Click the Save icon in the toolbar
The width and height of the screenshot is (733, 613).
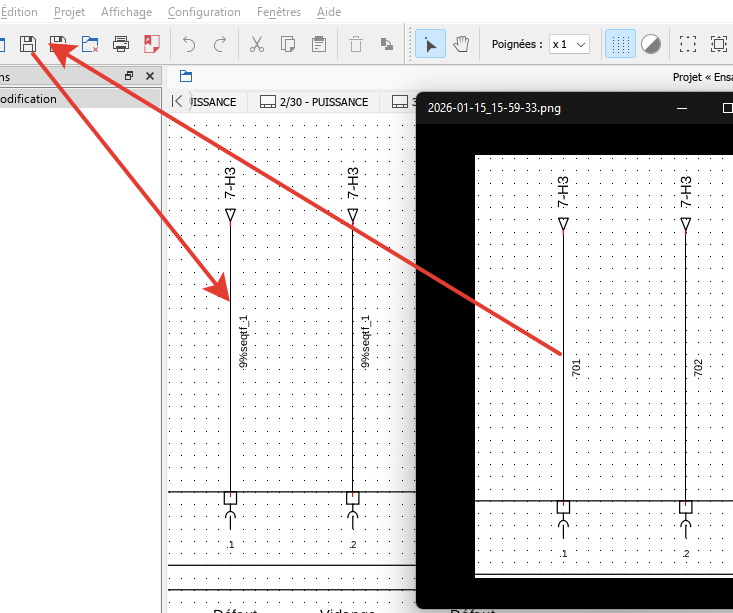pos(29,44)
